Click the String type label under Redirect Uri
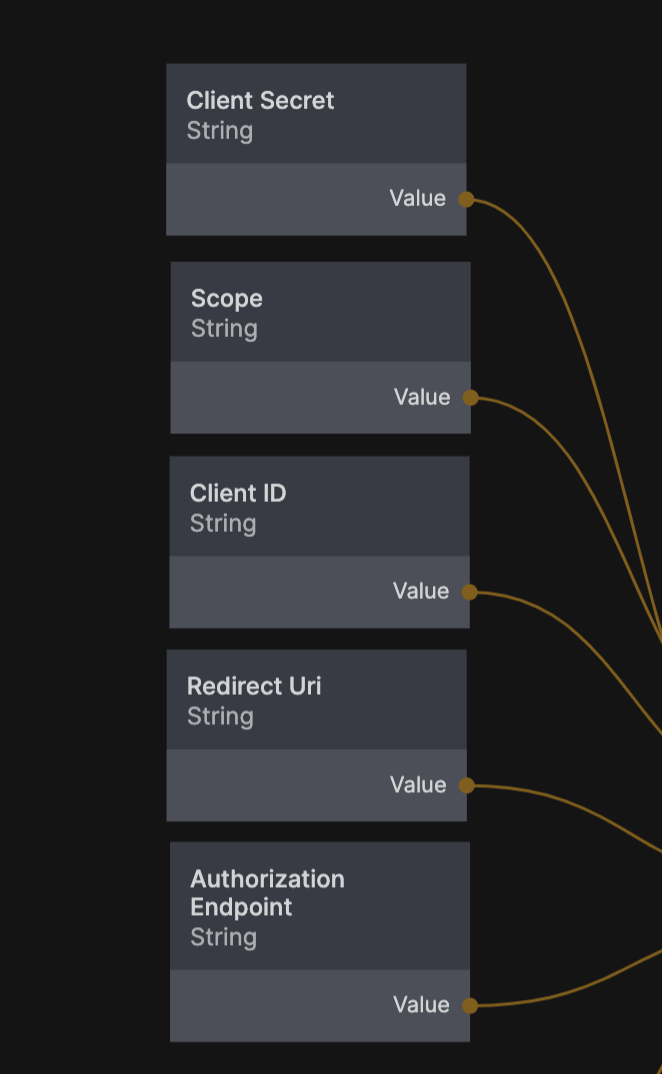The image size is (662, 1074). [220, 717]
